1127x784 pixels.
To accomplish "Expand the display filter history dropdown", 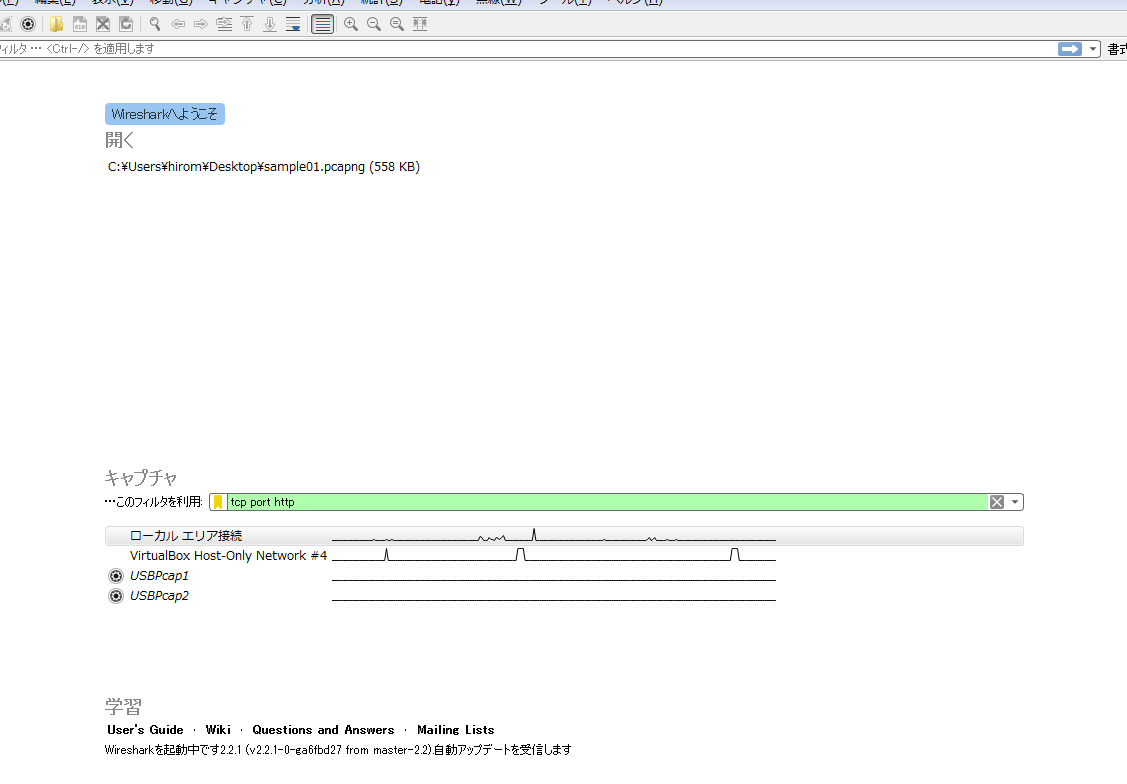I will (x=1094, y=49).
